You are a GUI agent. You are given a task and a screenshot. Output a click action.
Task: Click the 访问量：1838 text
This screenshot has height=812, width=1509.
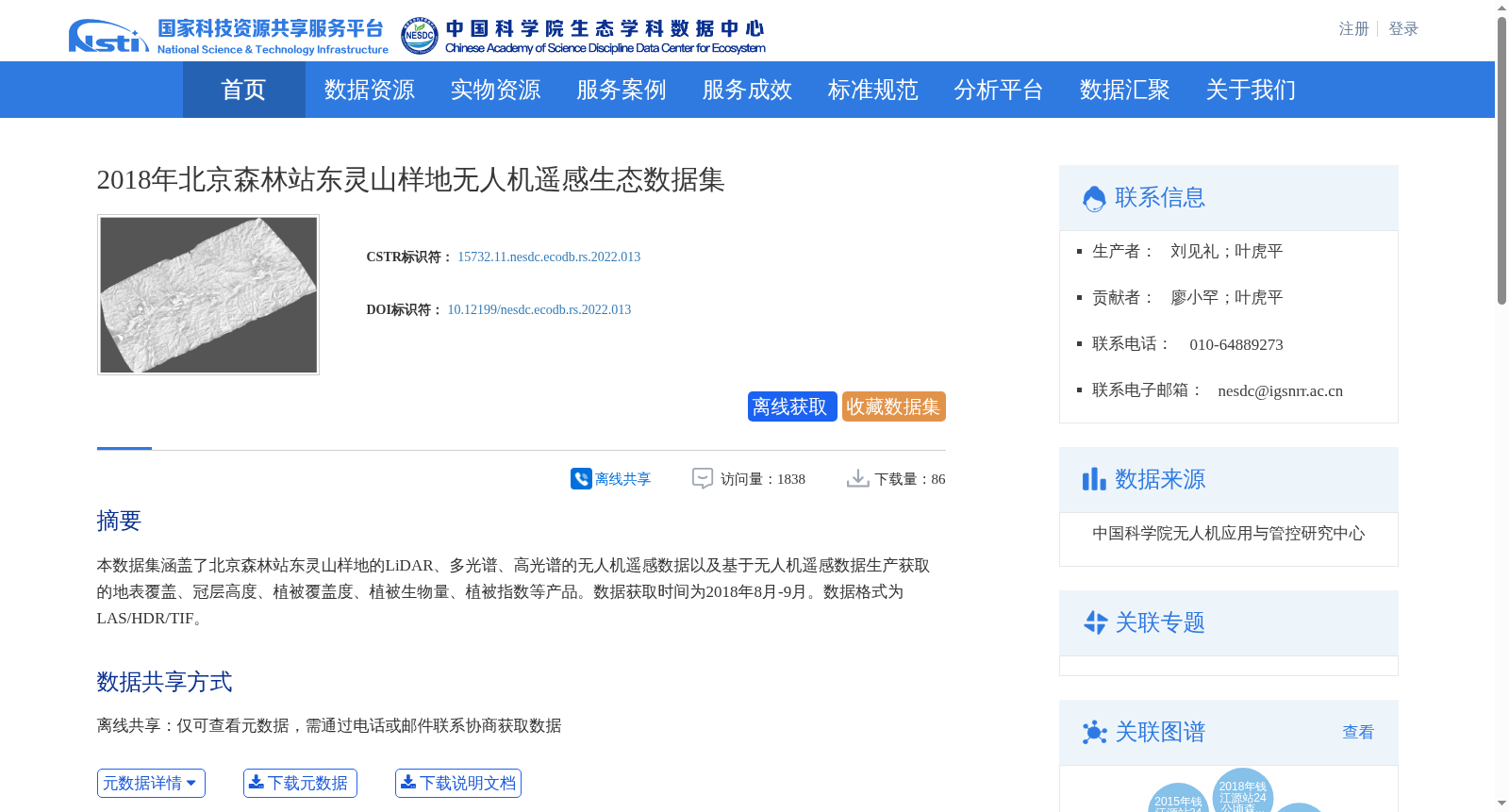pos(763,479)
